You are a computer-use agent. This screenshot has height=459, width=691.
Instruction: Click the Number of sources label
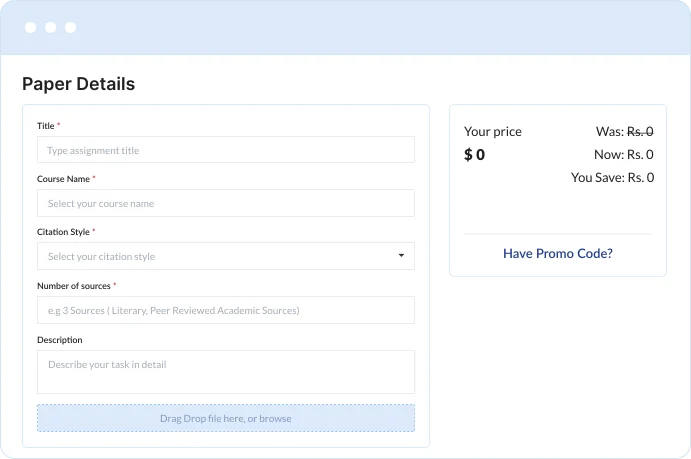tap(73, 286)
